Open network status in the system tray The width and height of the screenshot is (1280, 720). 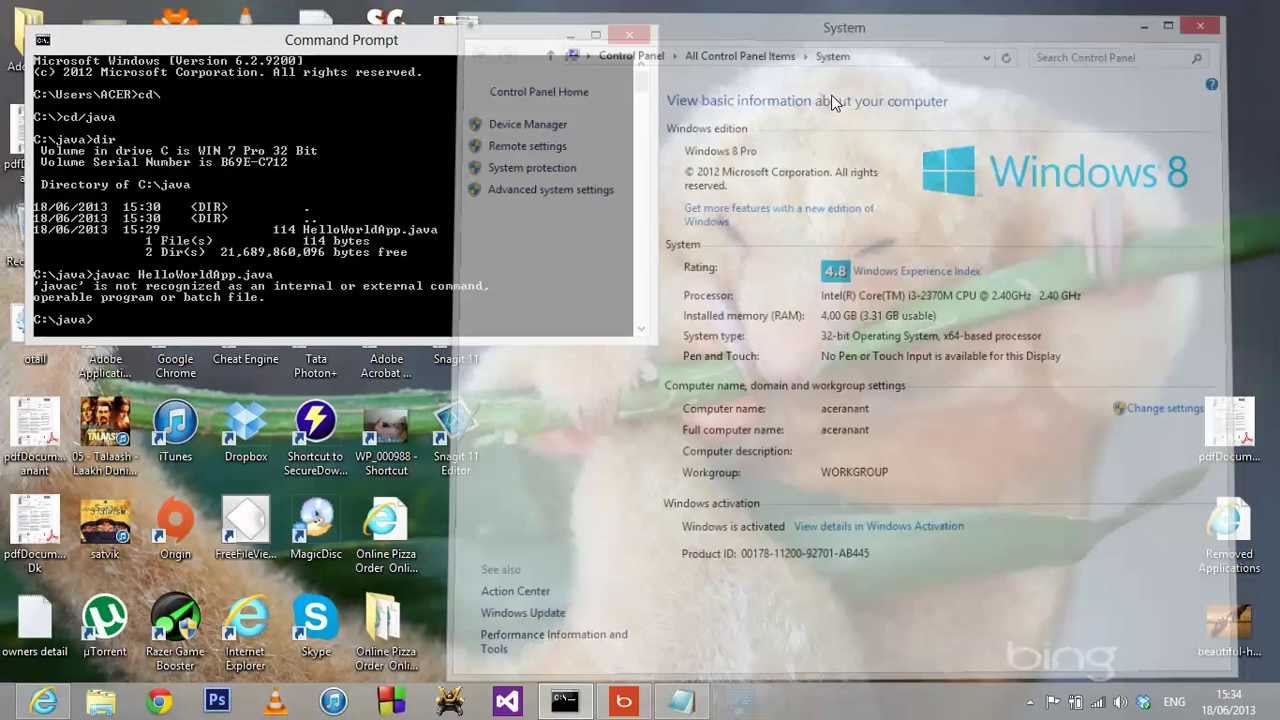click(1098, 703)
